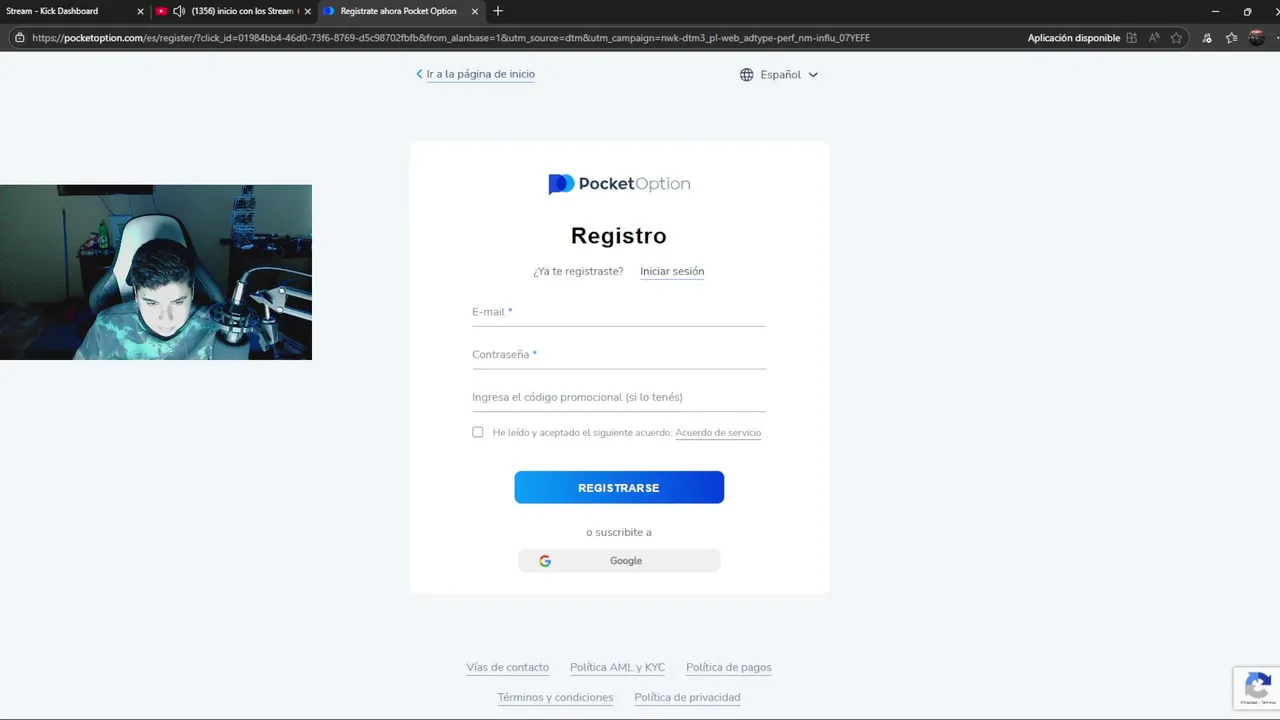Viewport: 1280px width, 720px height.
Task: Open Política de pagos link
Action: click(x=729, y=667)
